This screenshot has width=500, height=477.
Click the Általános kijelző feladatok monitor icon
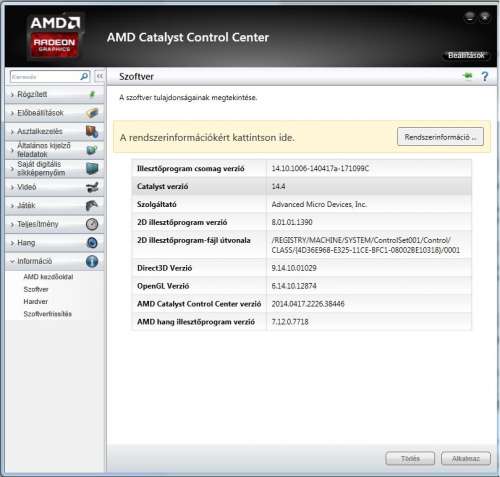(x=92, y=150)
